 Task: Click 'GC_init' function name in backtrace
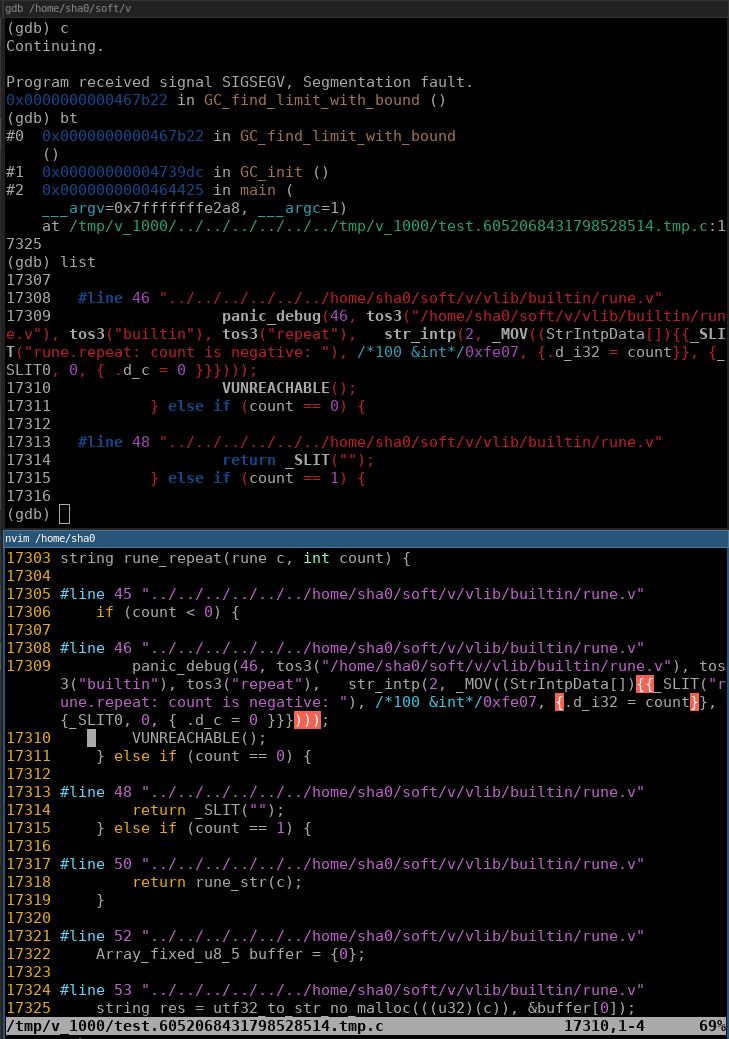tap(271, 172)
